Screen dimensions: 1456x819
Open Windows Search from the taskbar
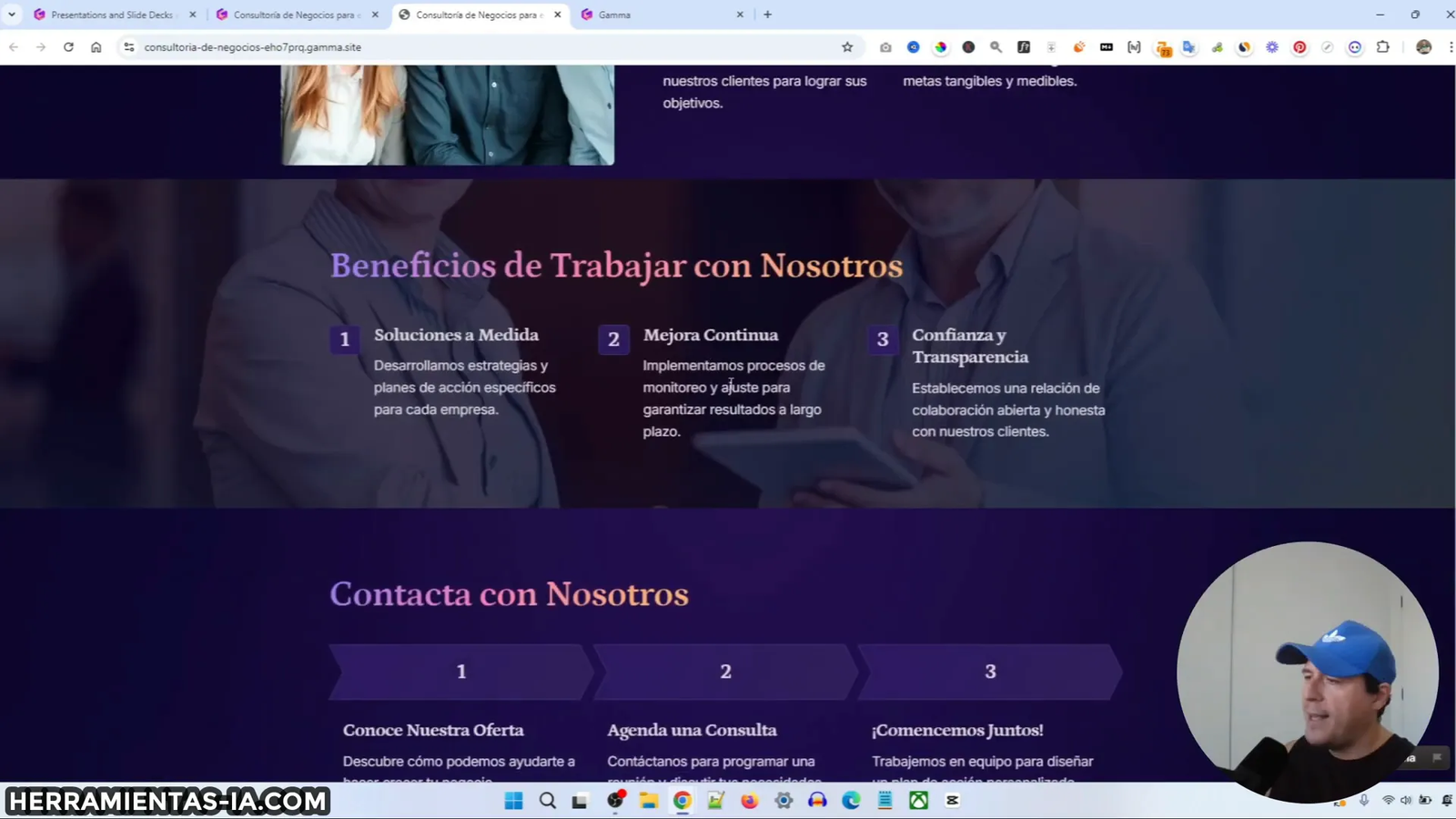click(547, 801)
